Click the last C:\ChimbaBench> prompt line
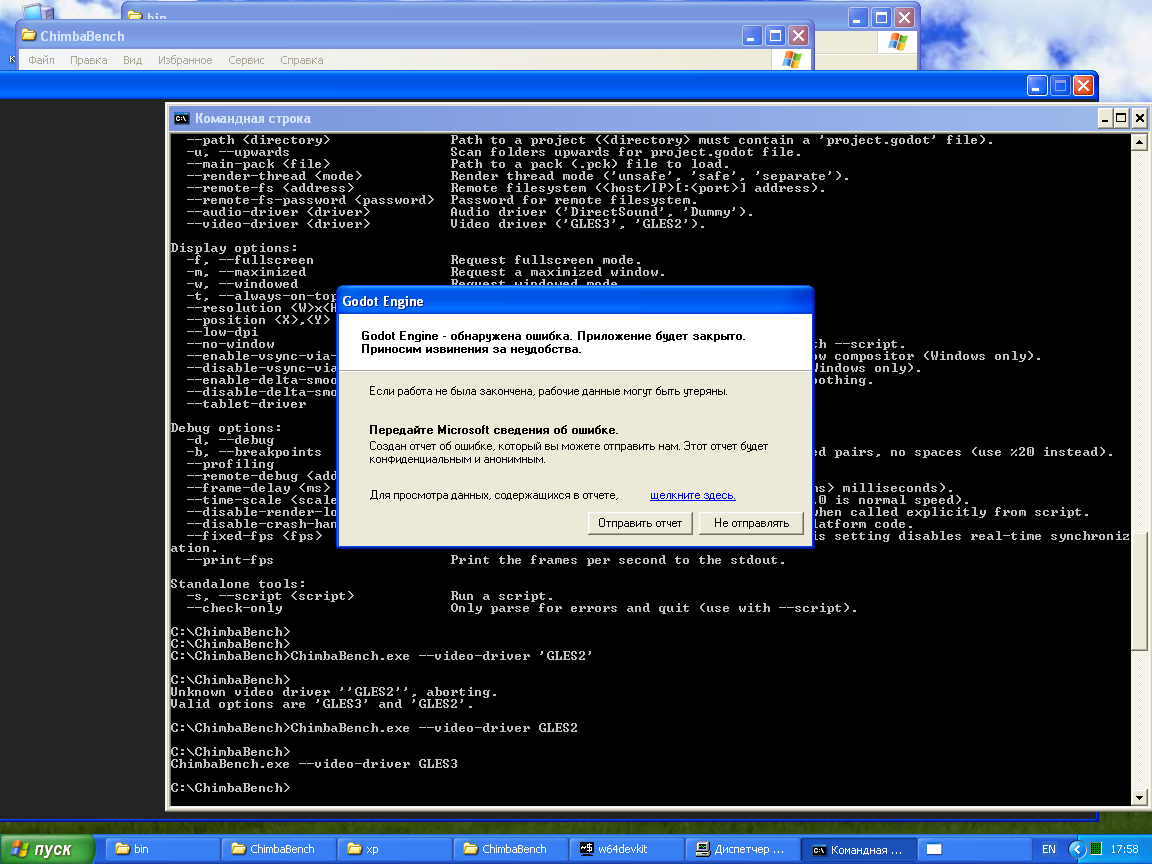This screenshot has height=864, width=1152. pos(231,788)
